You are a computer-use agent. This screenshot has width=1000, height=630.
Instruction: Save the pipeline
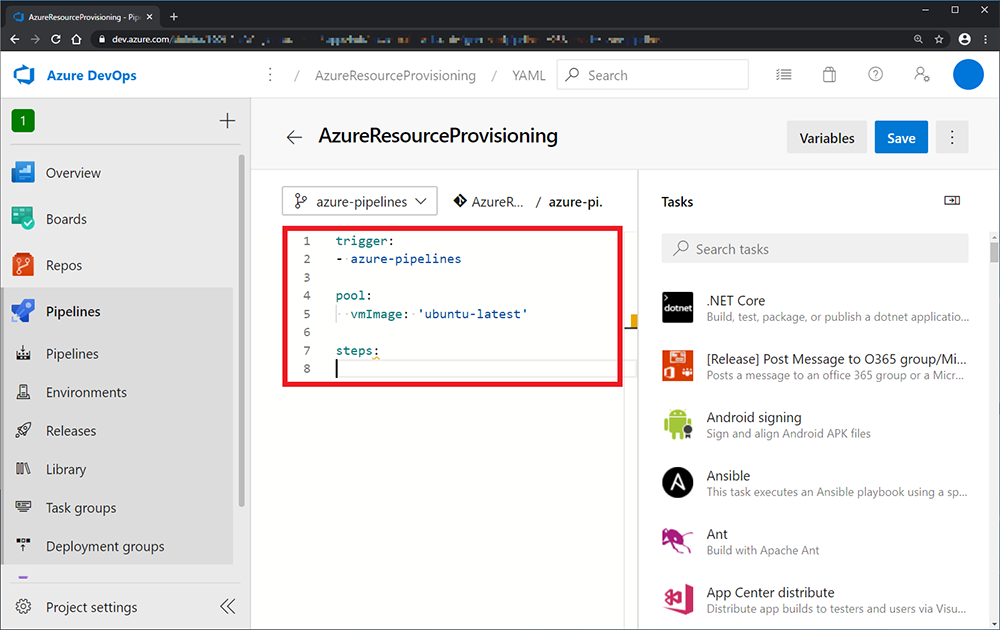(901, 138)
